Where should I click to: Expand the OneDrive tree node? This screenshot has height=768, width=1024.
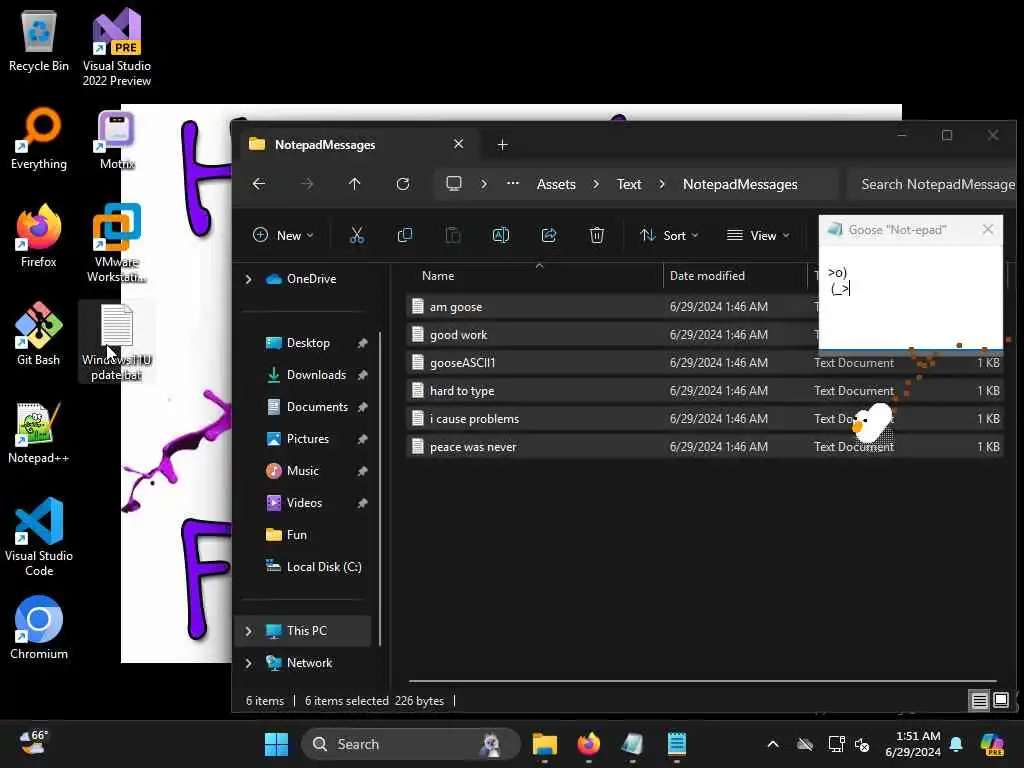point(248,279)
